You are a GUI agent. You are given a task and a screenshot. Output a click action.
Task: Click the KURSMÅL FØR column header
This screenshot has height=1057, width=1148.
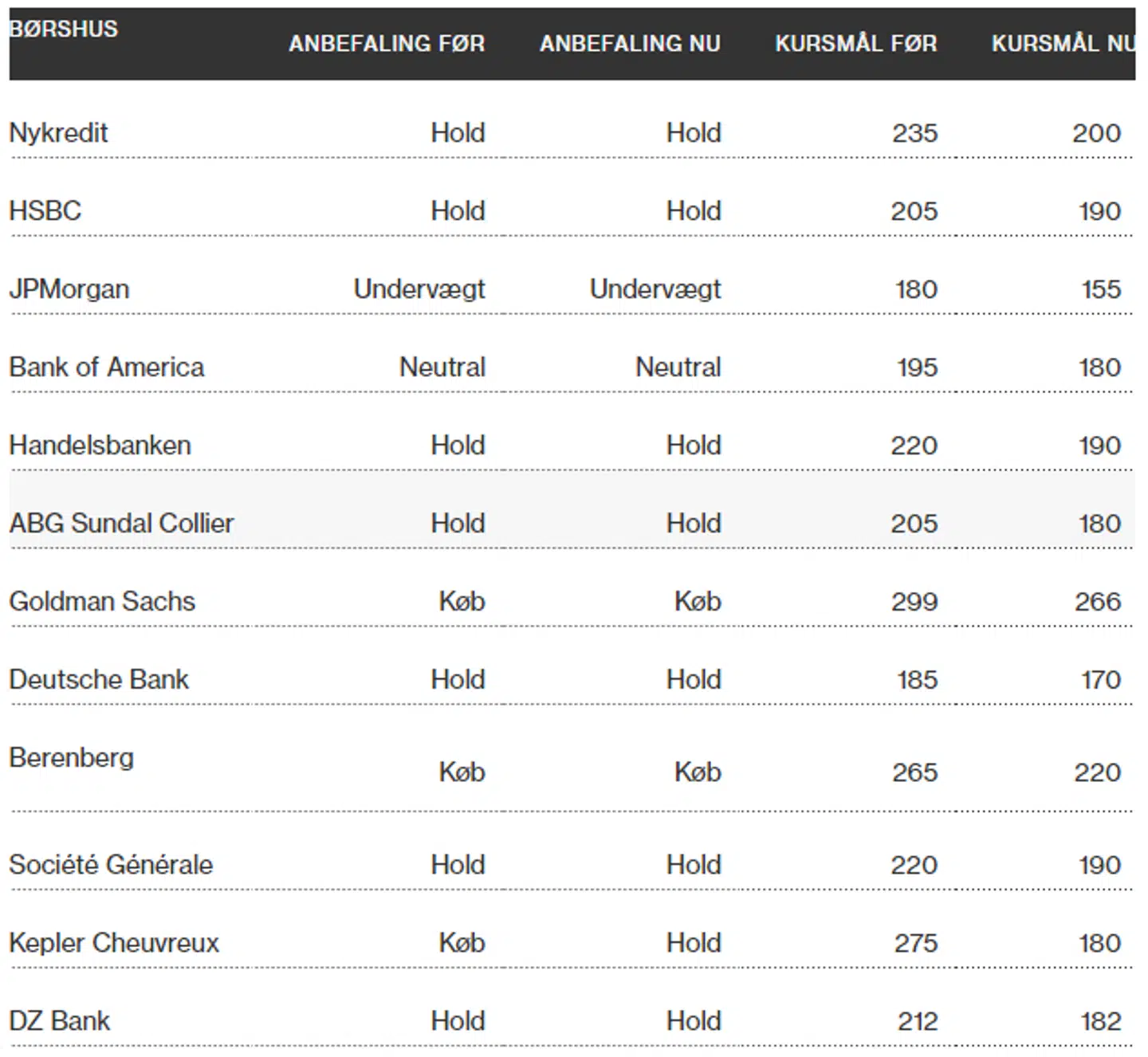[855, 44]
